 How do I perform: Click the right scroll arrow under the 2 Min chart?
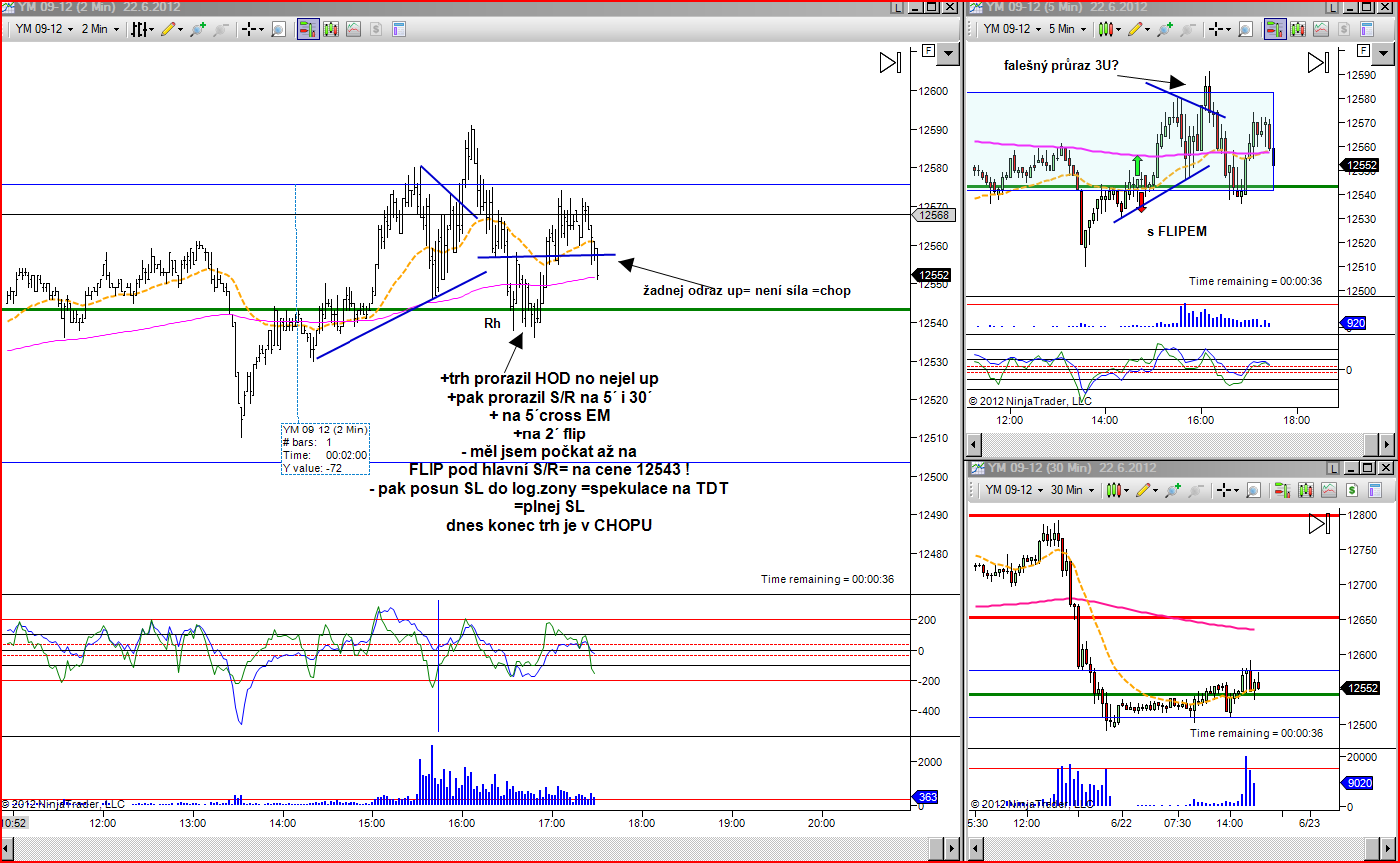[950, 848]
